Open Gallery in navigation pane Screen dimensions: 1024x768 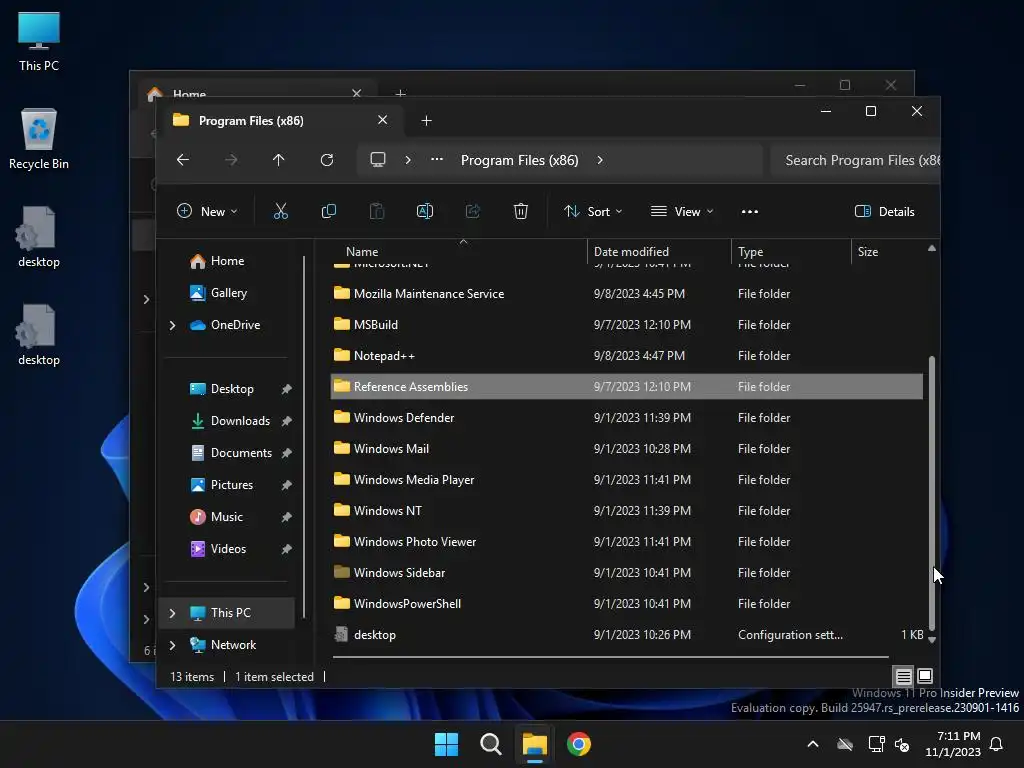pyautogui.click(x=228, y=293)
